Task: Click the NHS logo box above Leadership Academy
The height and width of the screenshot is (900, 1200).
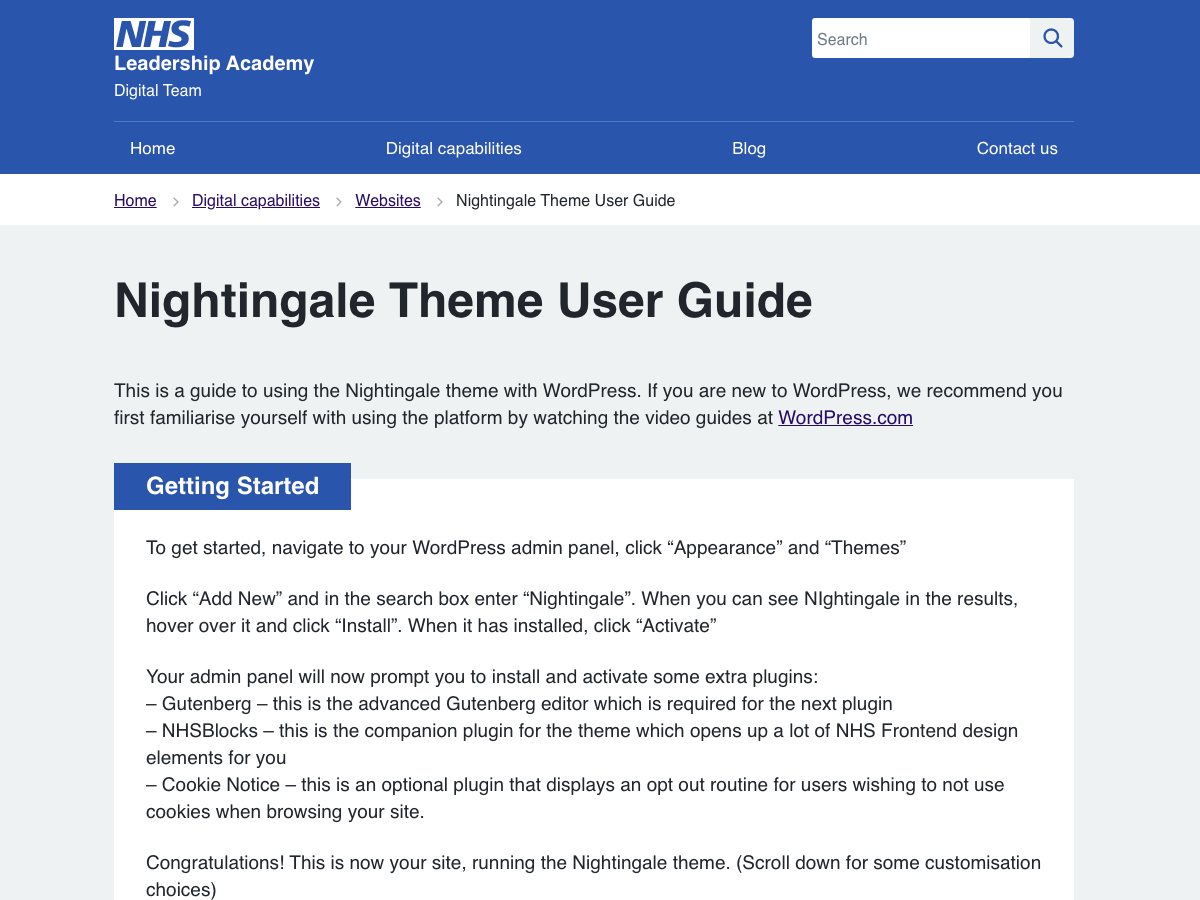Action: point(153,34)
